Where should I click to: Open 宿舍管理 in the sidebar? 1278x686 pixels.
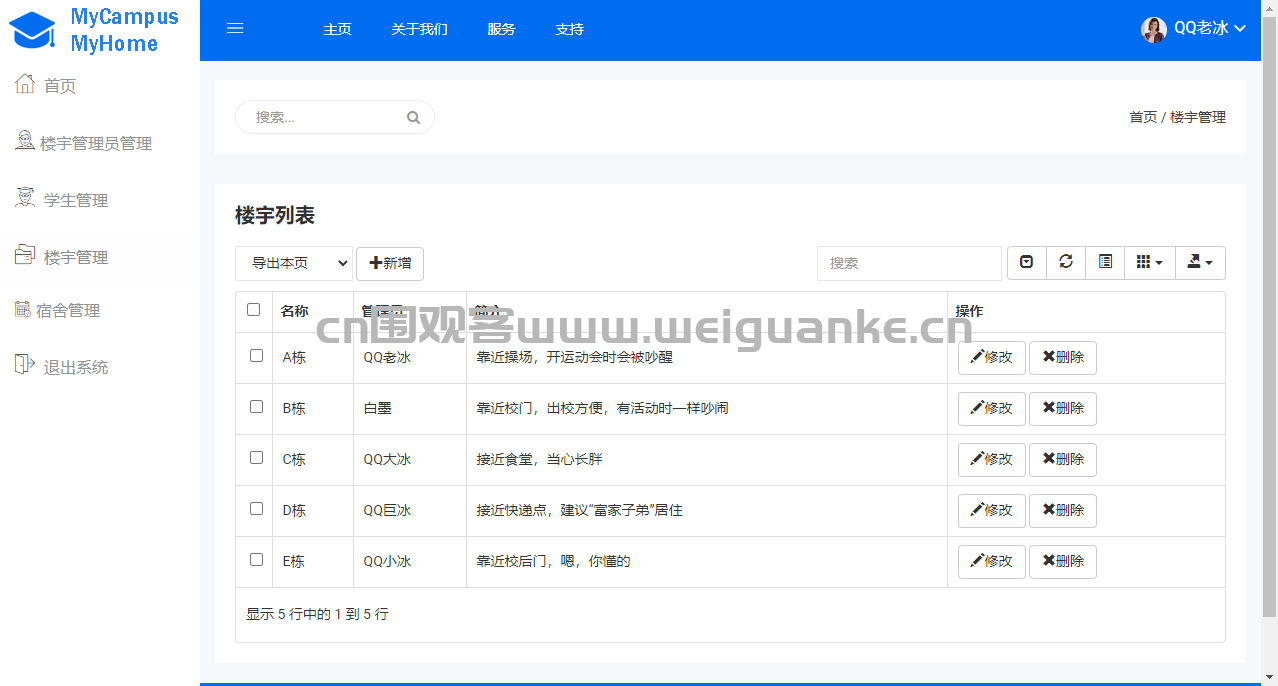point(67,310)
